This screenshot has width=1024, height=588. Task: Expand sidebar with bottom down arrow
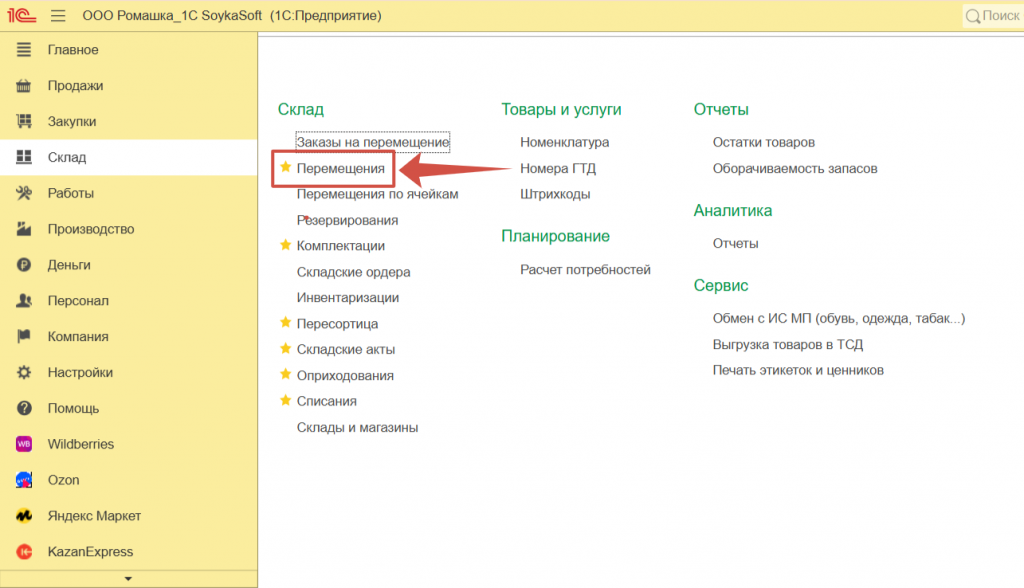[x=127, y=578]
